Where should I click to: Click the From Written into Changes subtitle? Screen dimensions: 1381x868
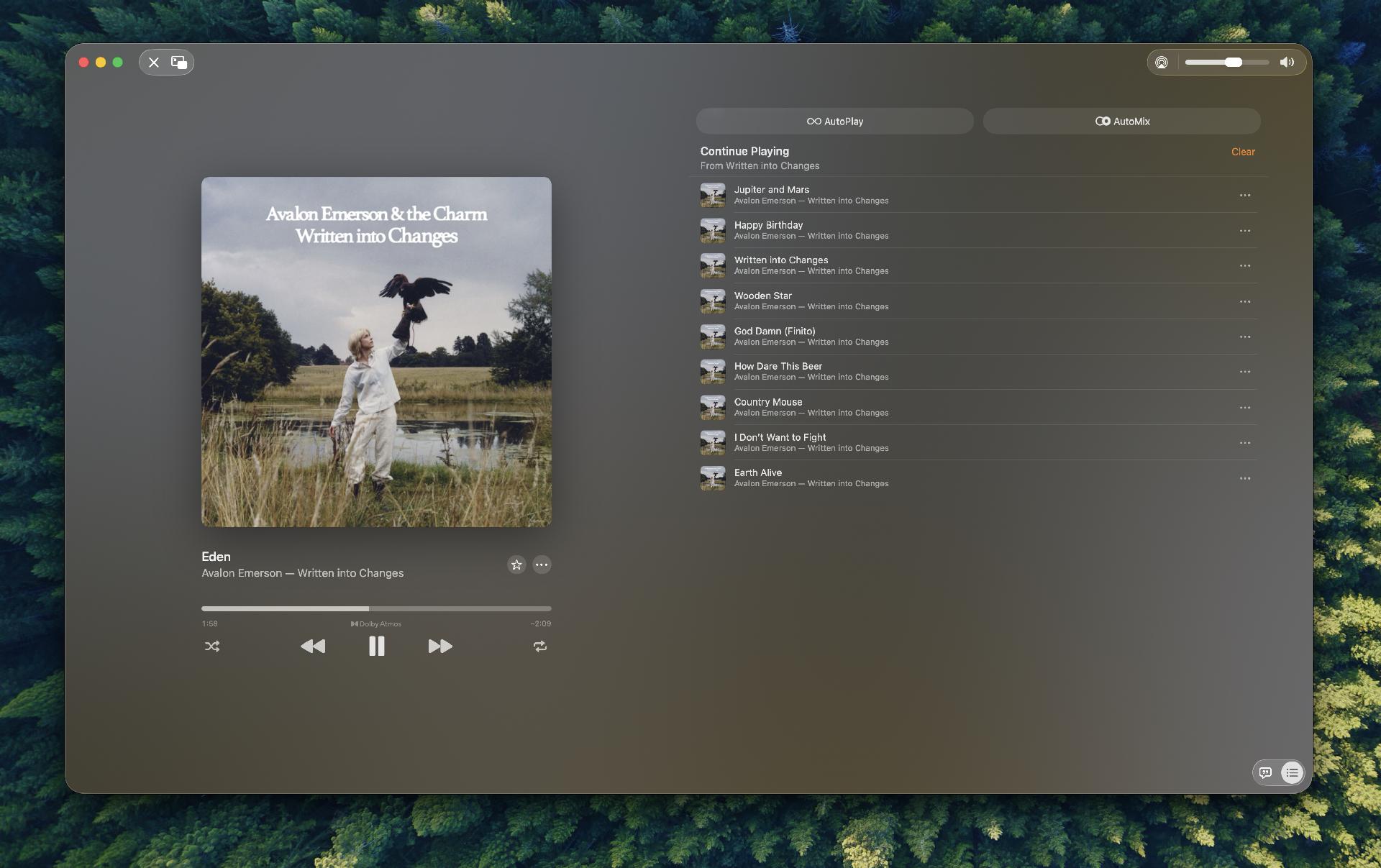(x=760, y=166)
